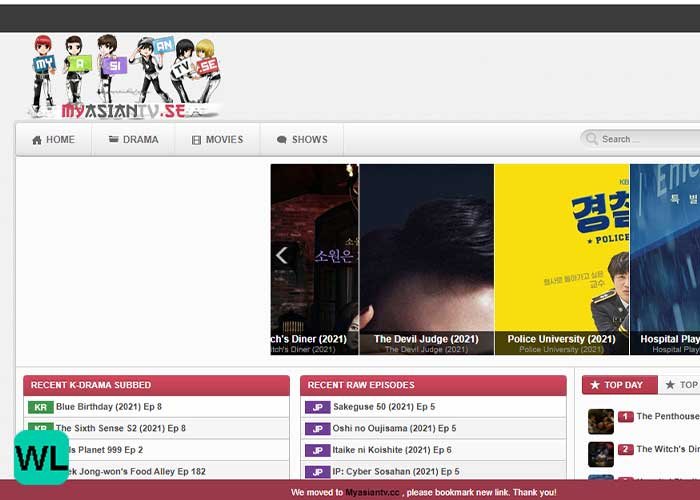The image size is (700, 500).
Task: Open The Penthouse in top day list
Action: 668,416
